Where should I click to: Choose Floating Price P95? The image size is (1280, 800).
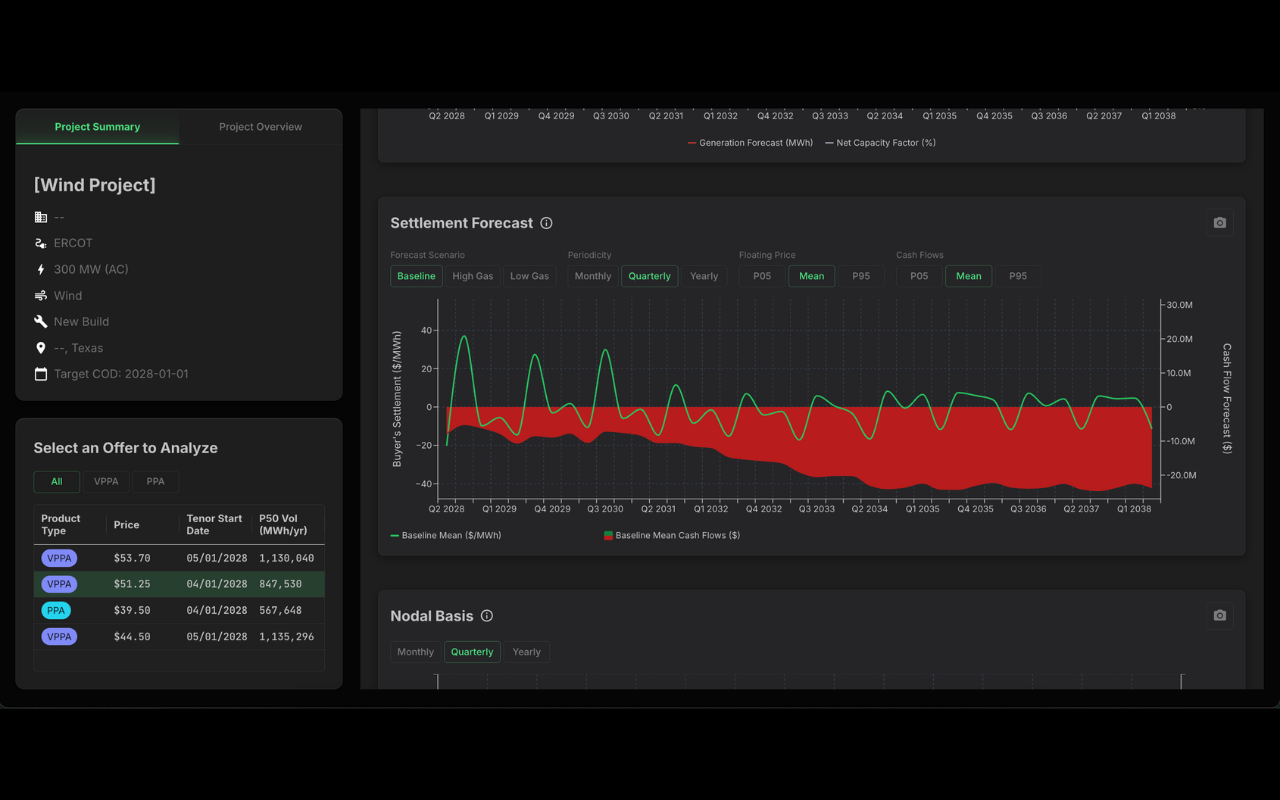point(861,276)
